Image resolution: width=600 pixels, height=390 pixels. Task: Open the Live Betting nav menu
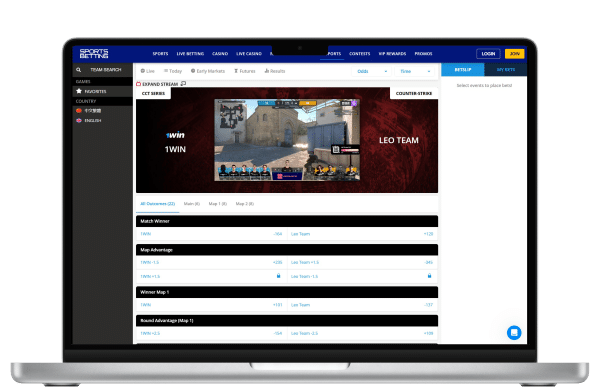point(190,54)
